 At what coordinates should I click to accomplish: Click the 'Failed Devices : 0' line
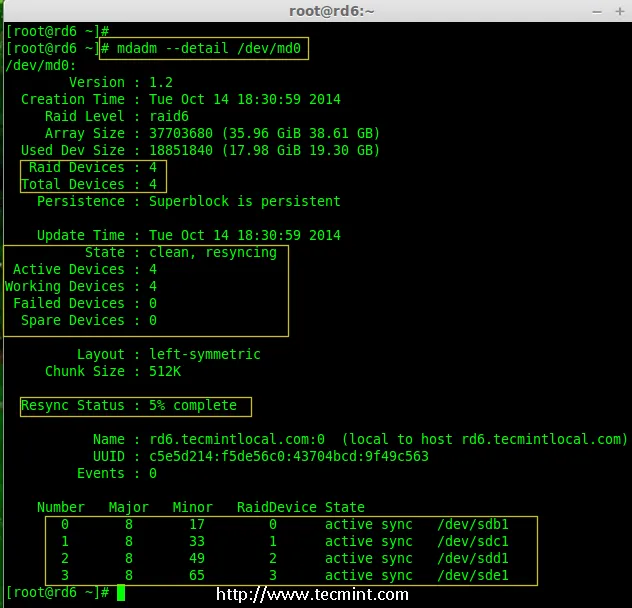tap(85, 303)
